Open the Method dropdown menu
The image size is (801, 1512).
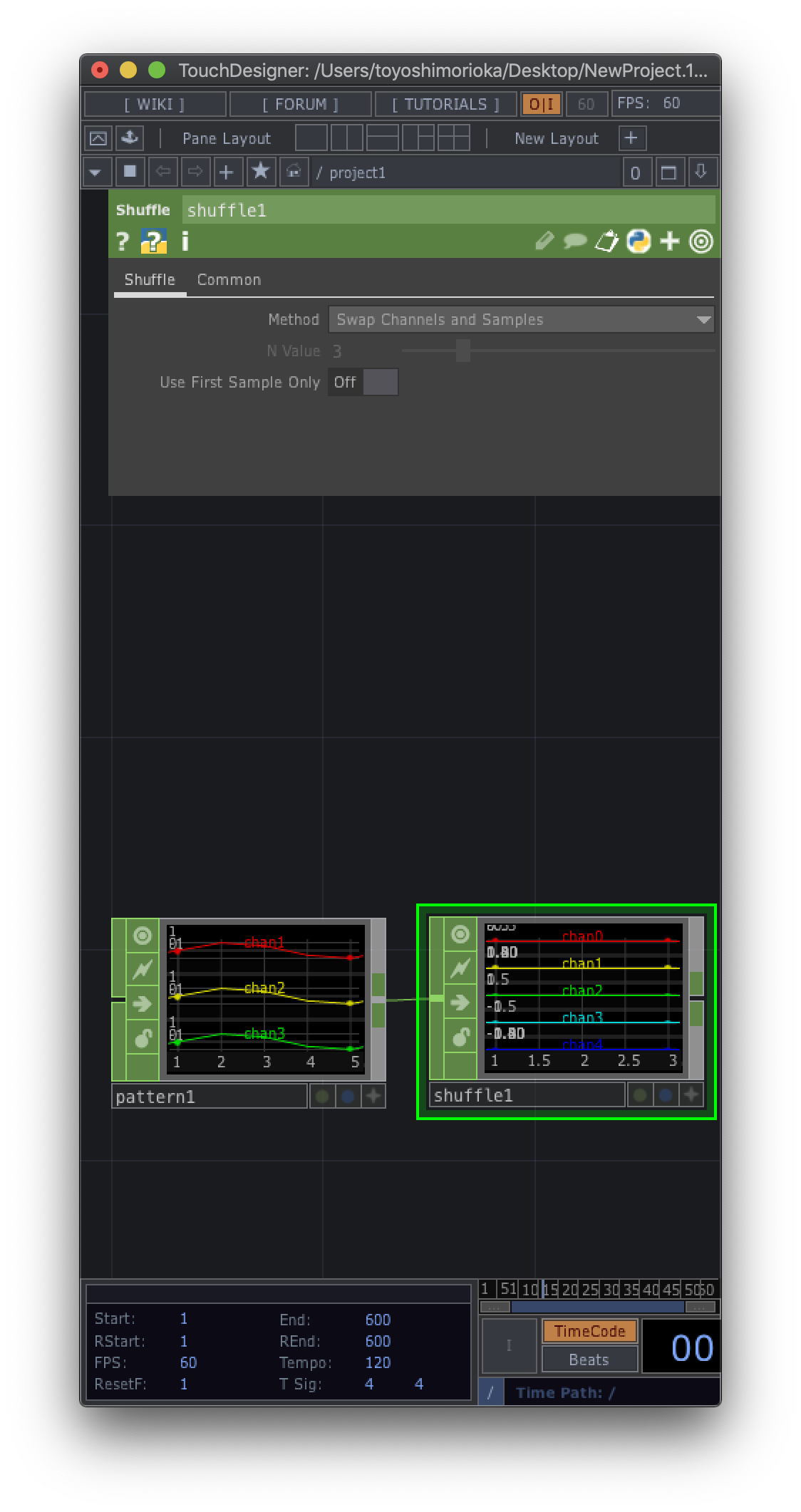(x=521, y=319)
